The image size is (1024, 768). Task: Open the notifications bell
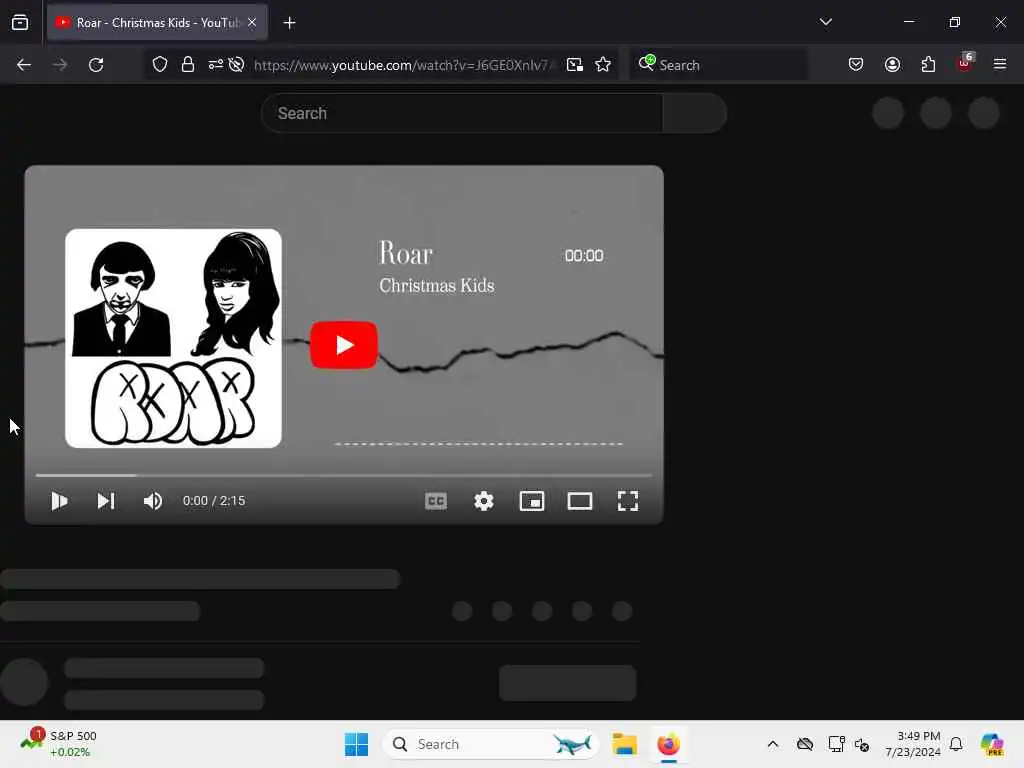point(956,744)
